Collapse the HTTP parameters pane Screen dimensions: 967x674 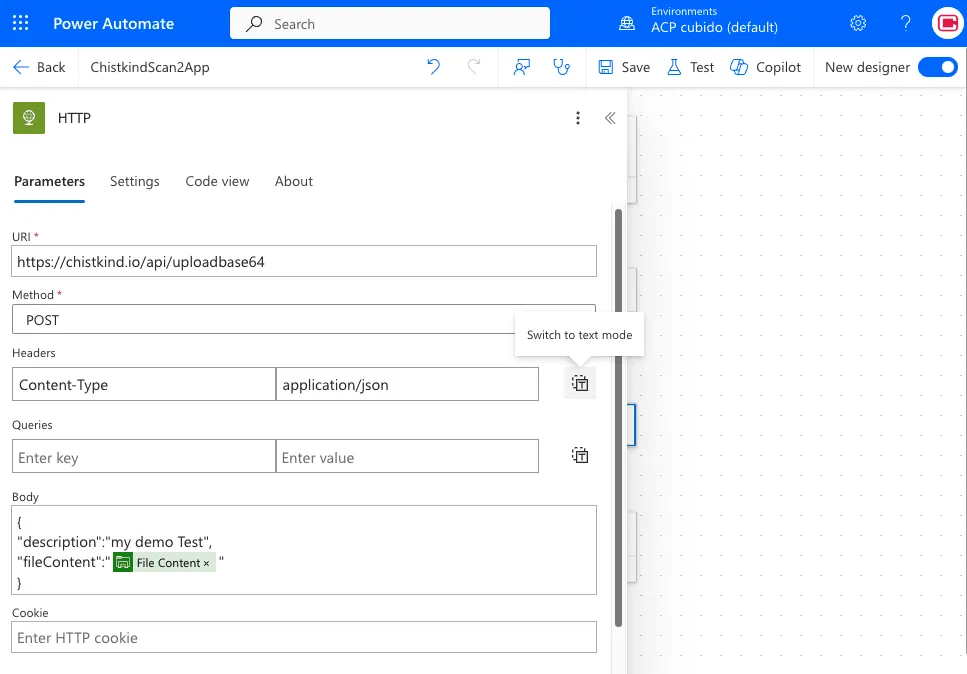coord(610,117)
